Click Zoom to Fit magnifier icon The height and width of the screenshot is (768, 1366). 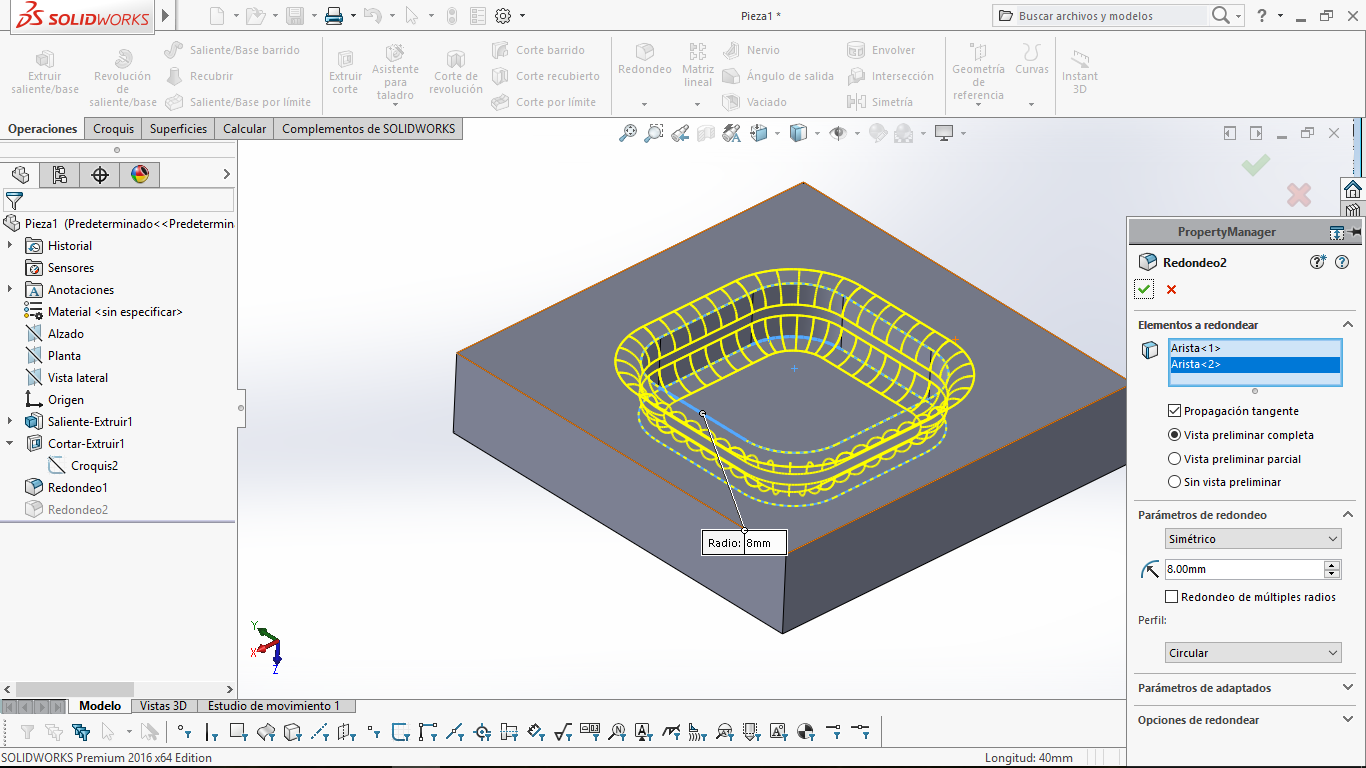click(x=627, y=132)
